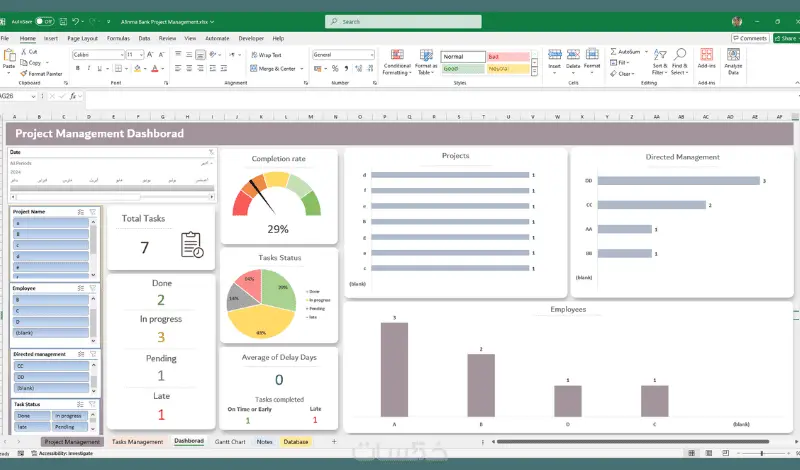This screenshot has height=470, width=800.
Task: Open the Page Layout tab
Action: click(82, 38)
